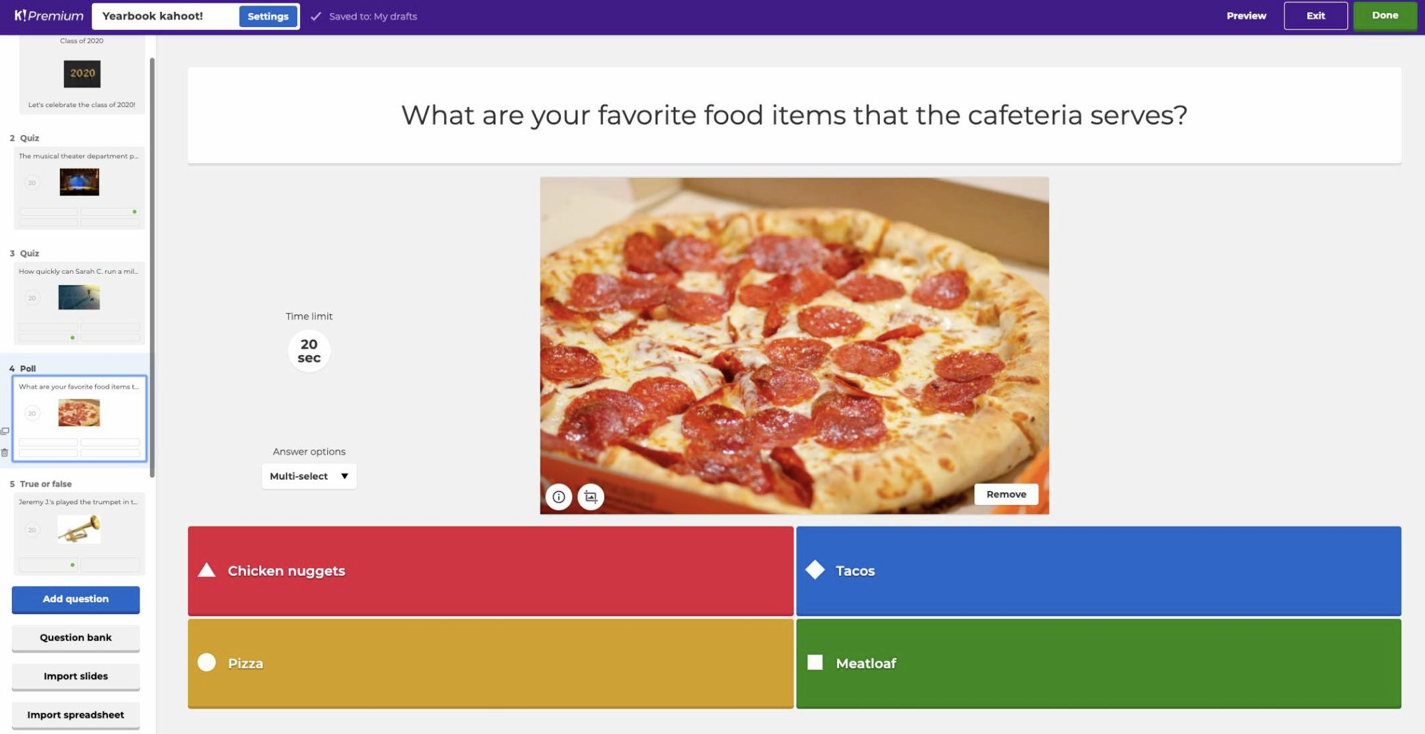Edit the question title text field
The width and height of the screenshot is (1425, 734).
click(x=794, y=115)
